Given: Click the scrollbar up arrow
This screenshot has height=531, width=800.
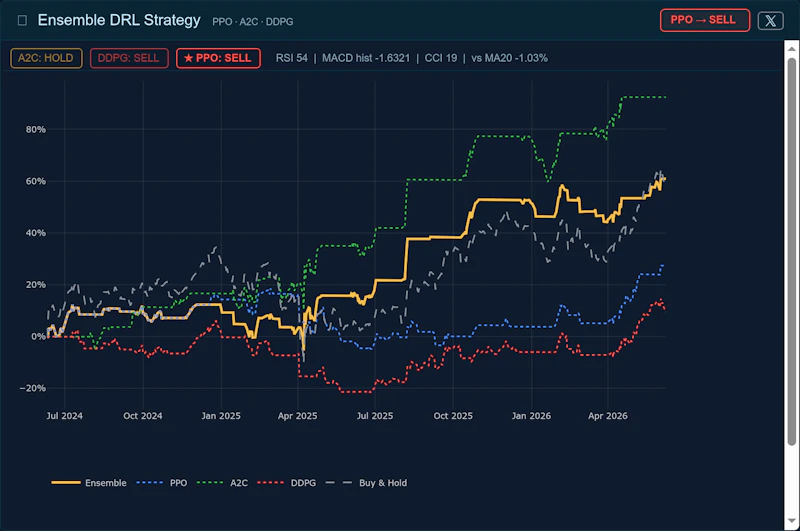Looking at the screenshot, I should click(x=791, y=49).
